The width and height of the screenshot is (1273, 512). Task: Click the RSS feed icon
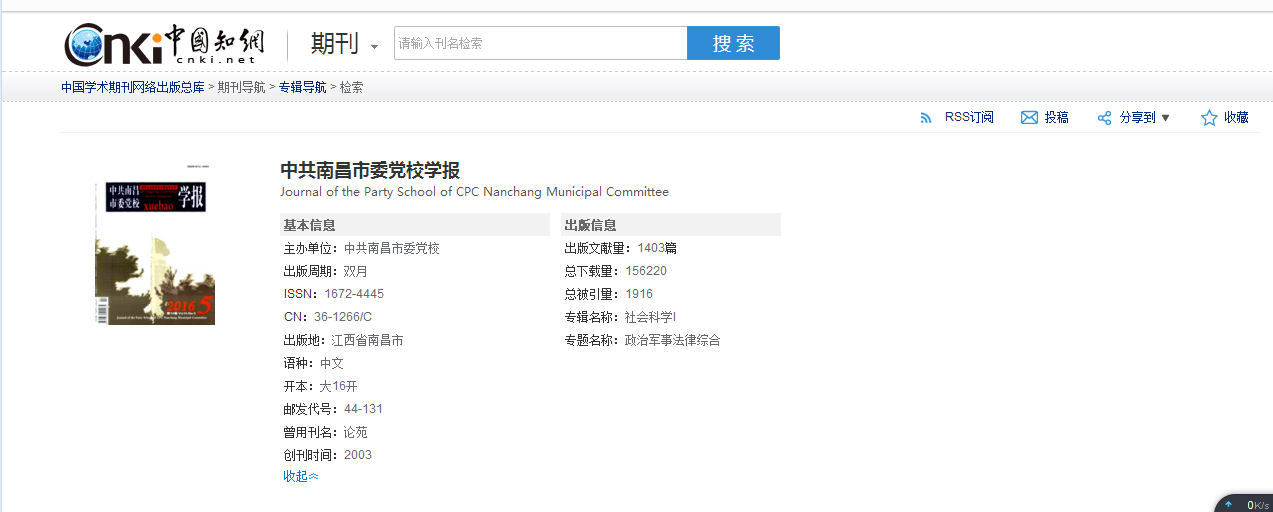926,118
